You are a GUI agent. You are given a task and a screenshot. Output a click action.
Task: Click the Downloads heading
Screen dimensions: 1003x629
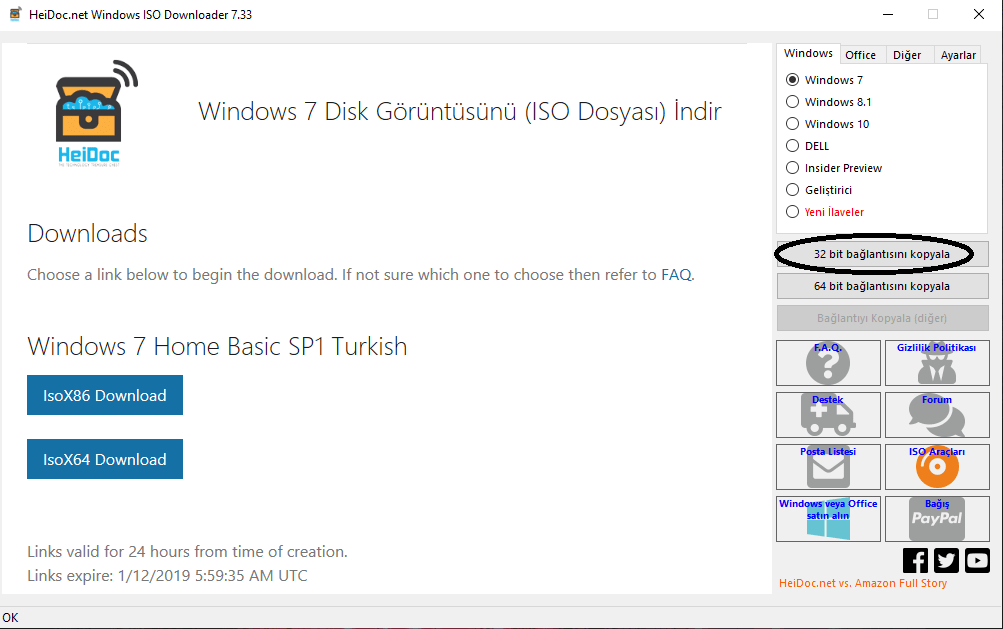(88, 234)
